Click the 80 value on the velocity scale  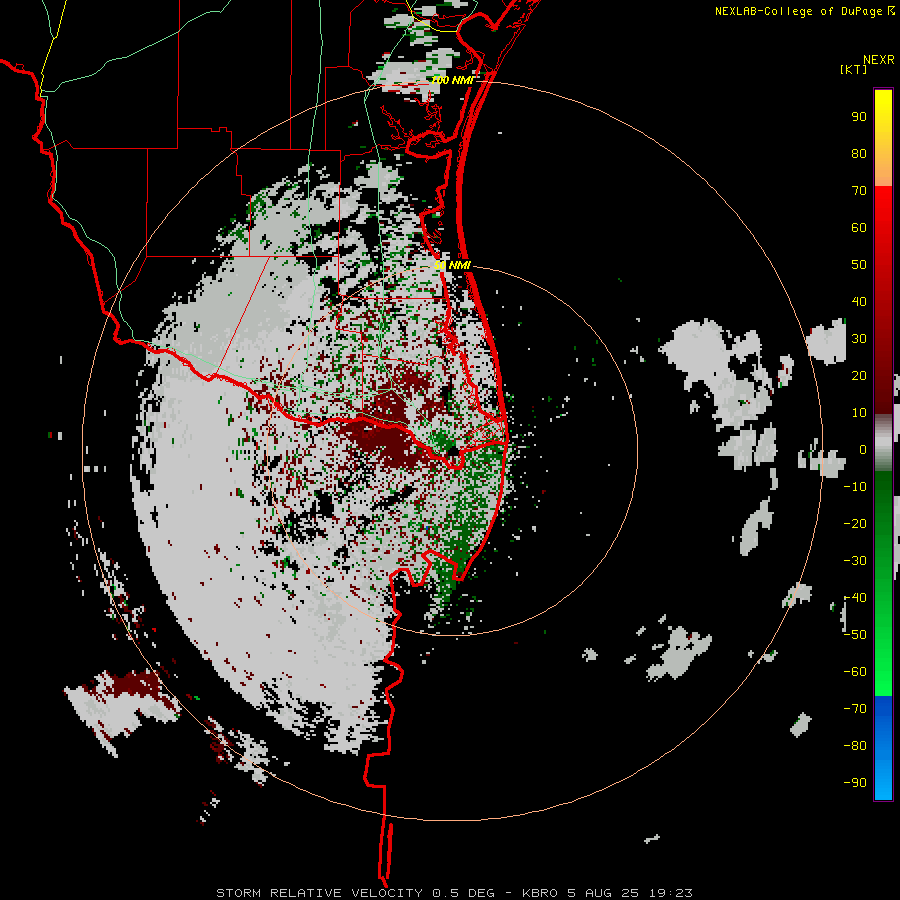click(859, 154)
